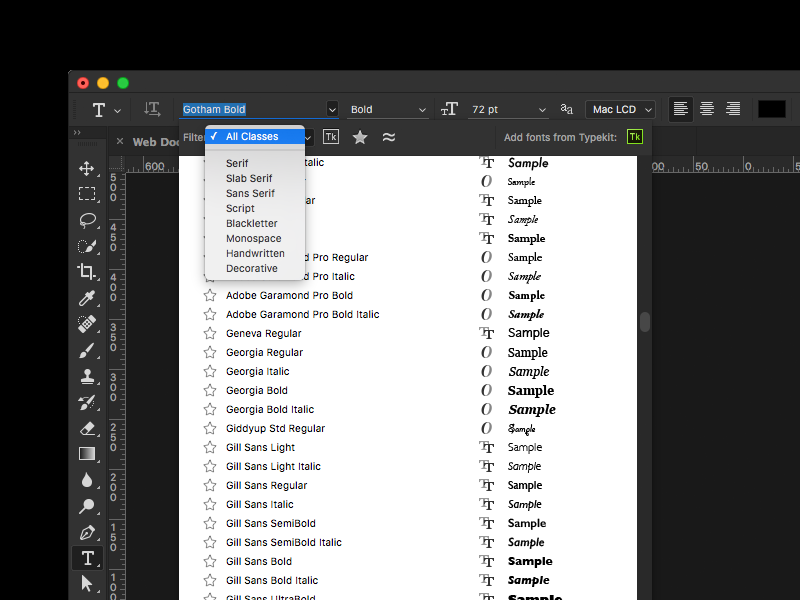Screen dimensions: 800x600
Task: Choose Slab Serif filter option
Action: point(255,178)
